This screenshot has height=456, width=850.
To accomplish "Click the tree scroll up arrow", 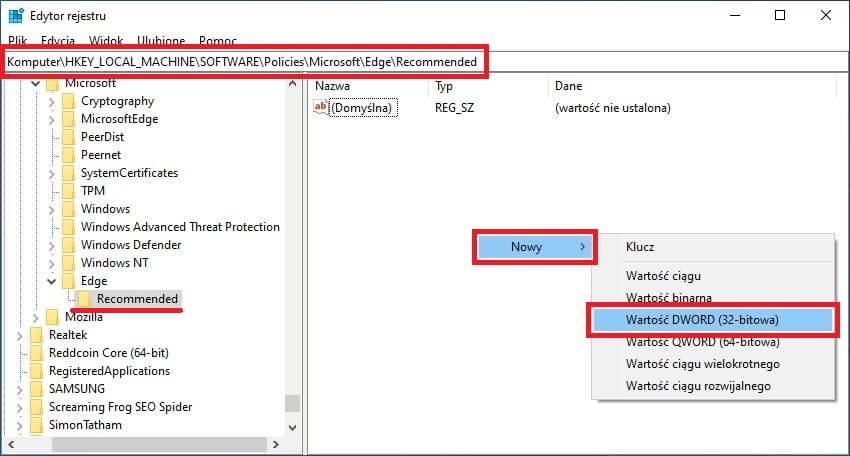I will coord(293,84).
